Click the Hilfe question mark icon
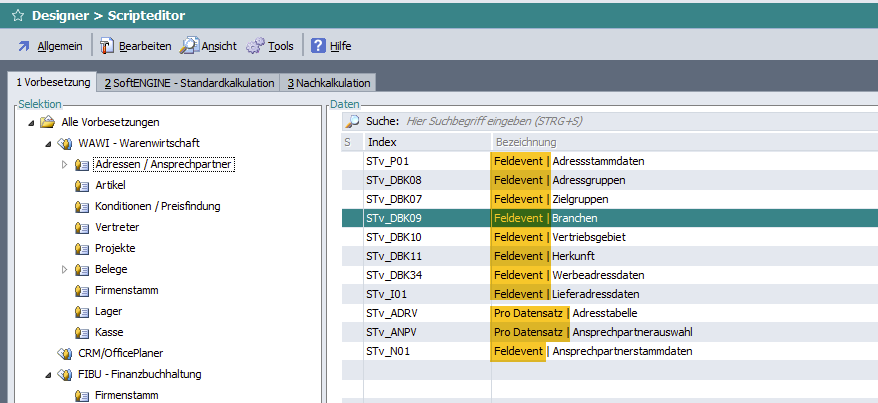Image resolution: width=878 pixels, height=403 pixels. [x=319, y=46]
